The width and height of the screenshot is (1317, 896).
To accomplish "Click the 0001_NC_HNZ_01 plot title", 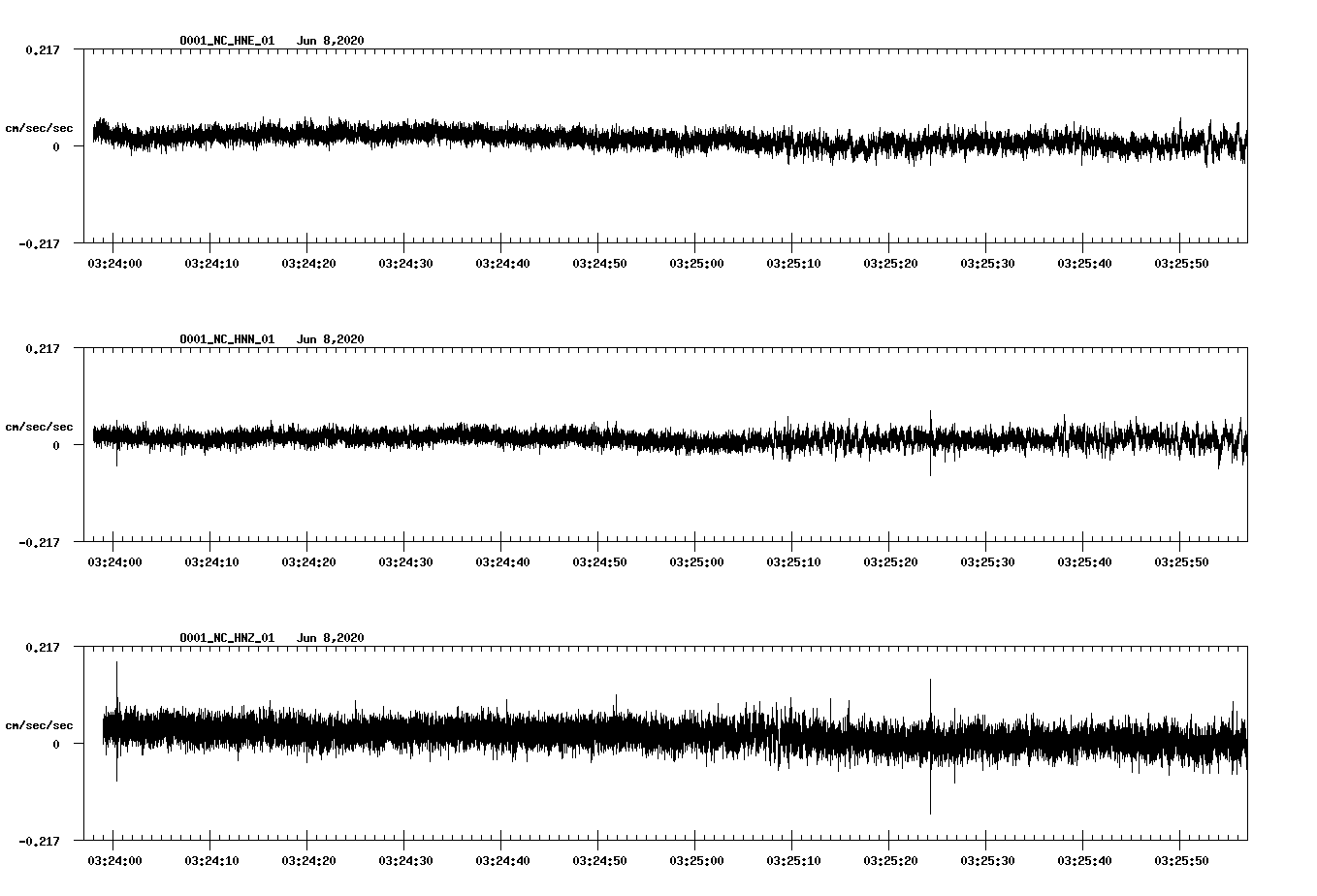I will pyautogui.click(x=227, y=638).
